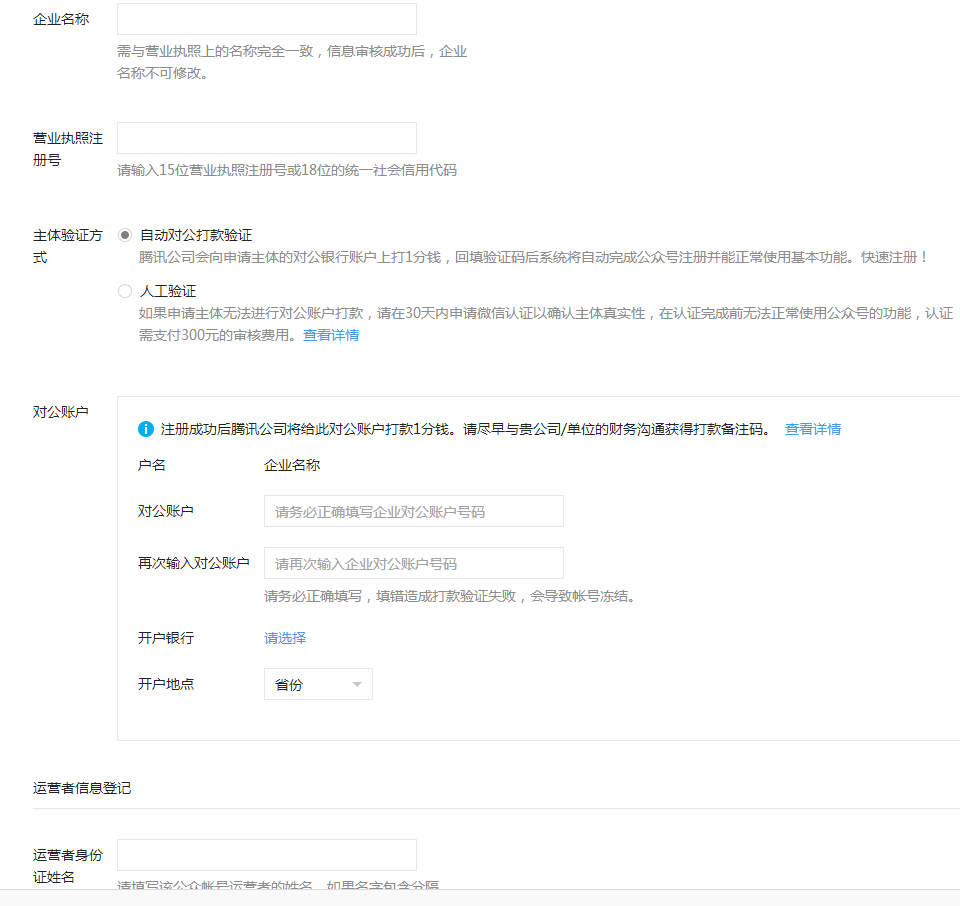
Task: Click the 运营者身份证姓名 input field
Action: (x=266, y=855)
